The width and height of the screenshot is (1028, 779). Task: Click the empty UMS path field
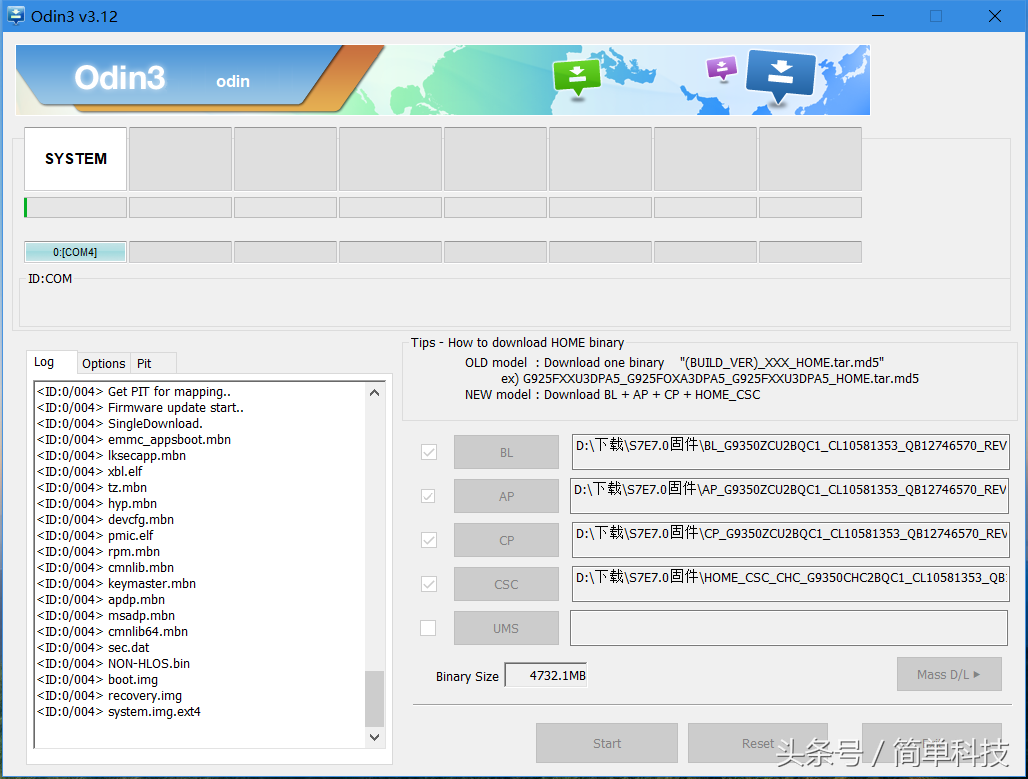pos(789,628)
